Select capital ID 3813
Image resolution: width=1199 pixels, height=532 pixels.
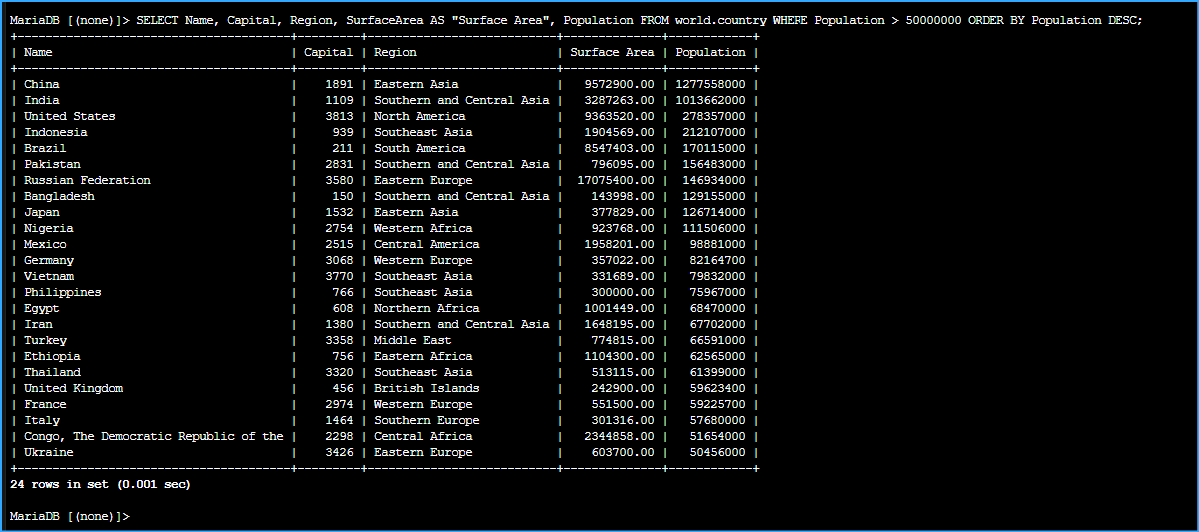[x=340, y=116]
